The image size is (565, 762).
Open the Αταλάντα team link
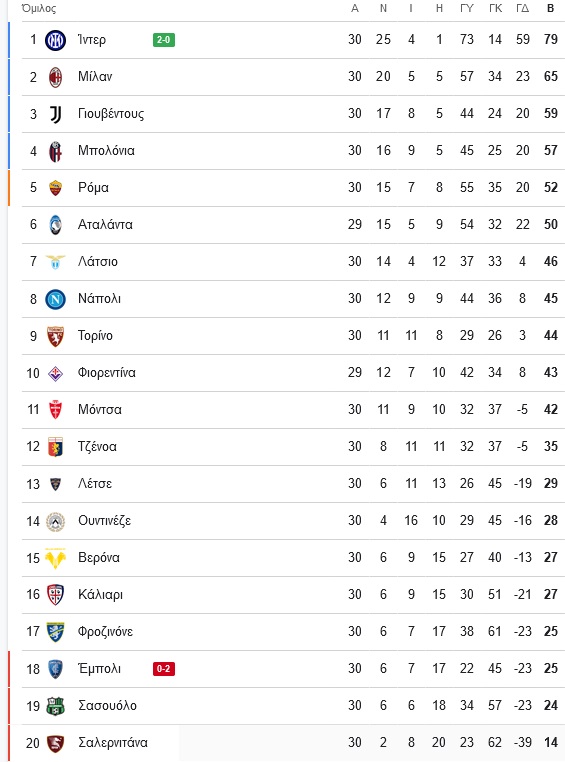105,225
